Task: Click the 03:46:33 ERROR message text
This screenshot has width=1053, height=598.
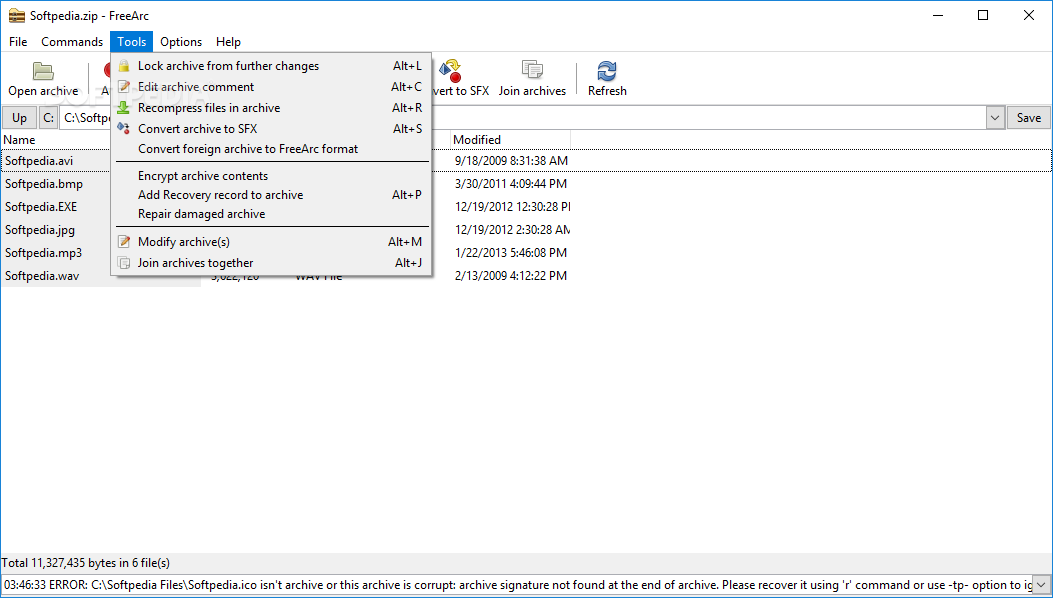Action: pos(516,585)
